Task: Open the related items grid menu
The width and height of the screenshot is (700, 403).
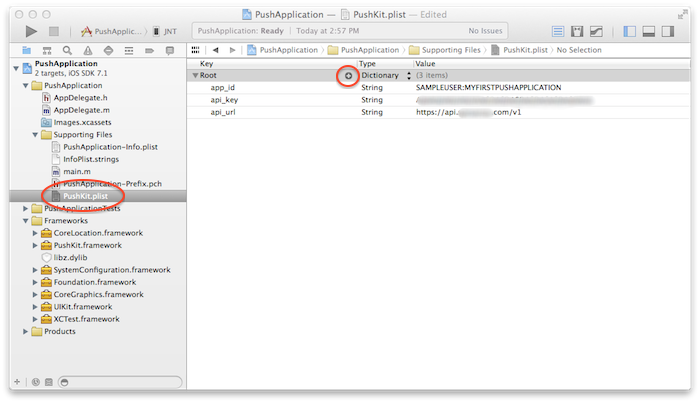Action: [196, 50]
